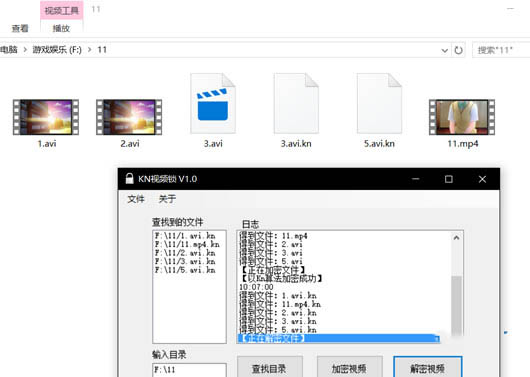Select log entry 正在加密文件
Screen dimensions: 530x377
[273, 270]
